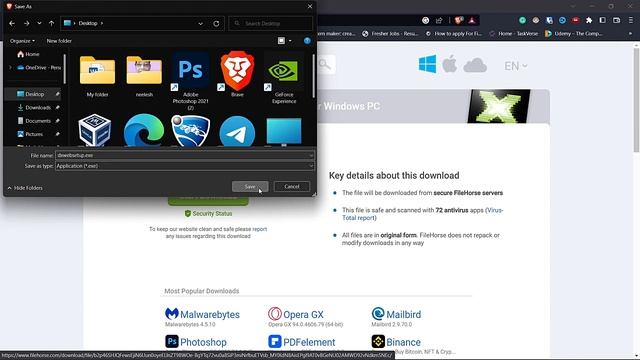Open Home - TaskVerse bookmark
Image resolution: width=640 pixels, height=360 pixels.
tap(513, 34)
